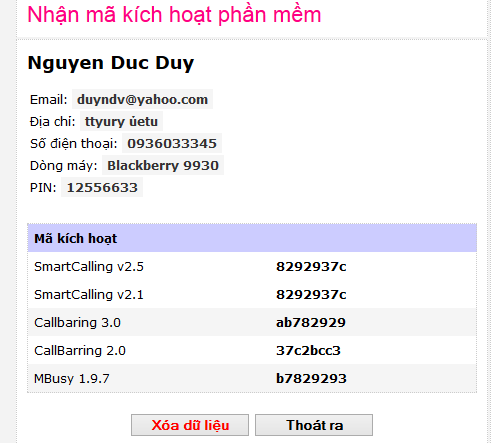Click the Mã kích hoạt table header
This screenshot has height=443, width=493.
pyautogui.click(x=252, y=238)
